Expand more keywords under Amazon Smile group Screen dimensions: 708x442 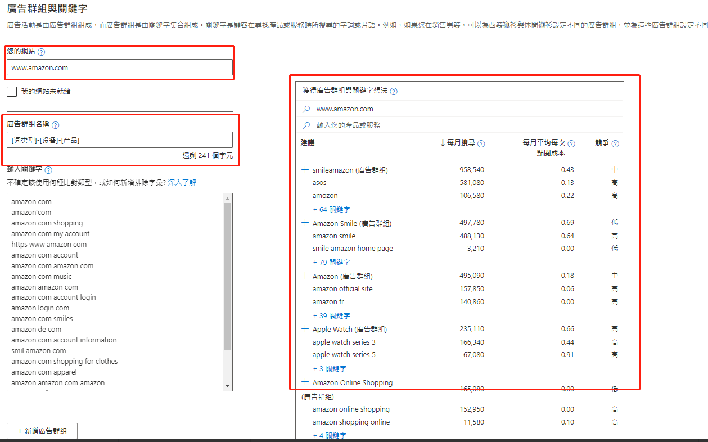coord(331,262)
